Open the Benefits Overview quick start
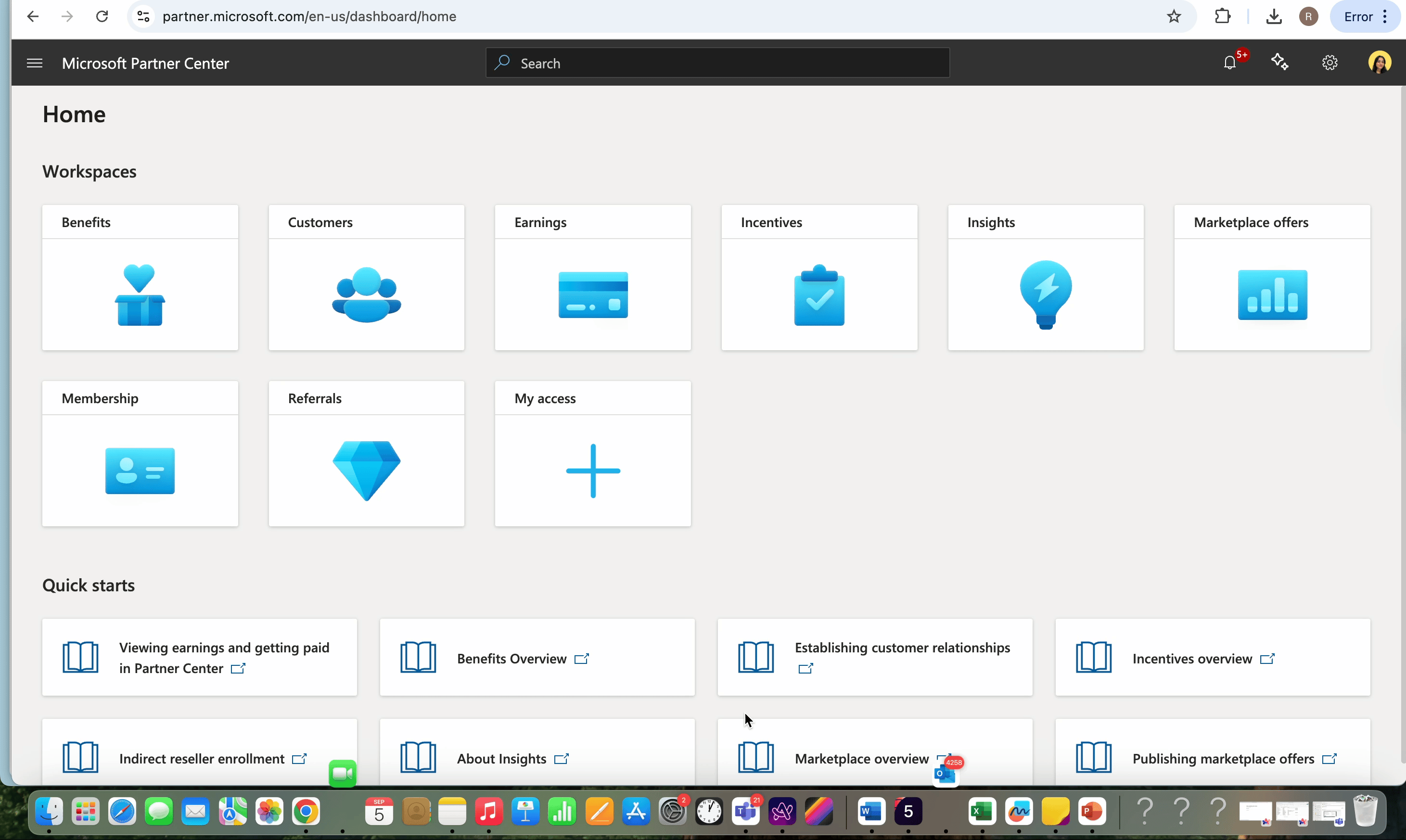This screenshot has width=1406, height=840. tap(537, 657)
